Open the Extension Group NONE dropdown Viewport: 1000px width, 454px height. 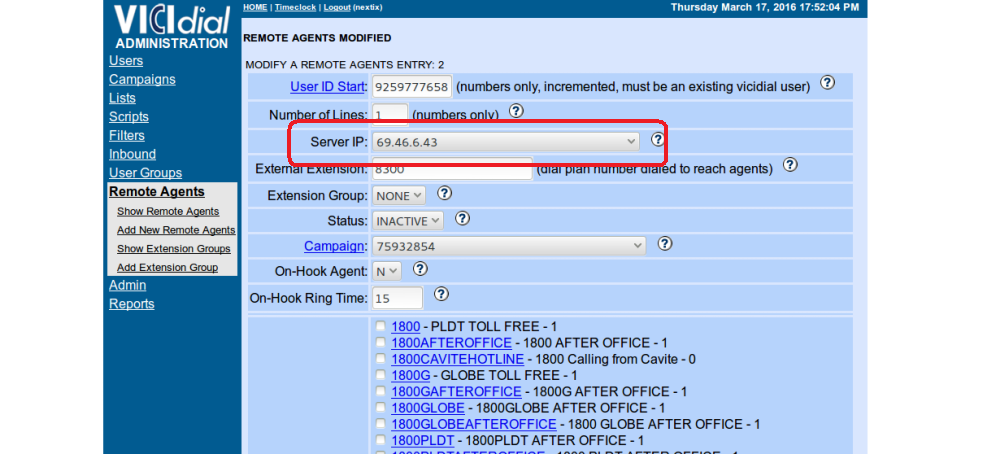[x=399, y=195]
